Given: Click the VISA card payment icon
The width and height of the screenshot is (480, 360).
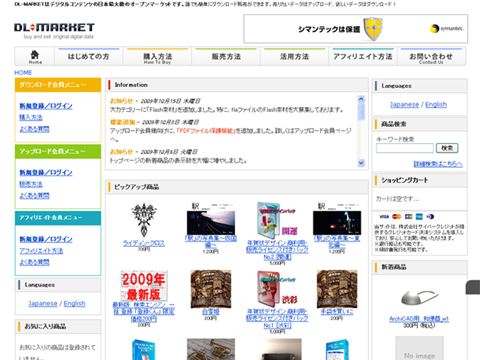Looking at the screenshot, I should tap(384, 217).
